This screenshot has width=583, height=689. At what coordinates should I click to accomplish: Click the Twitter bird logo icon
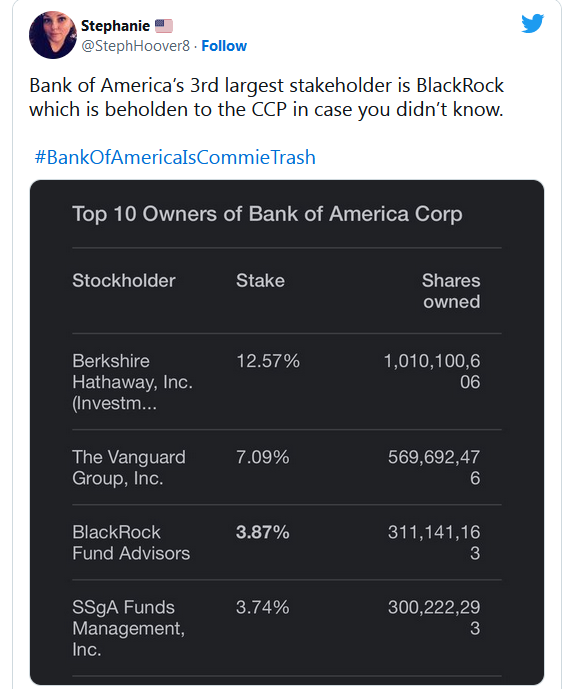point(532,23)
